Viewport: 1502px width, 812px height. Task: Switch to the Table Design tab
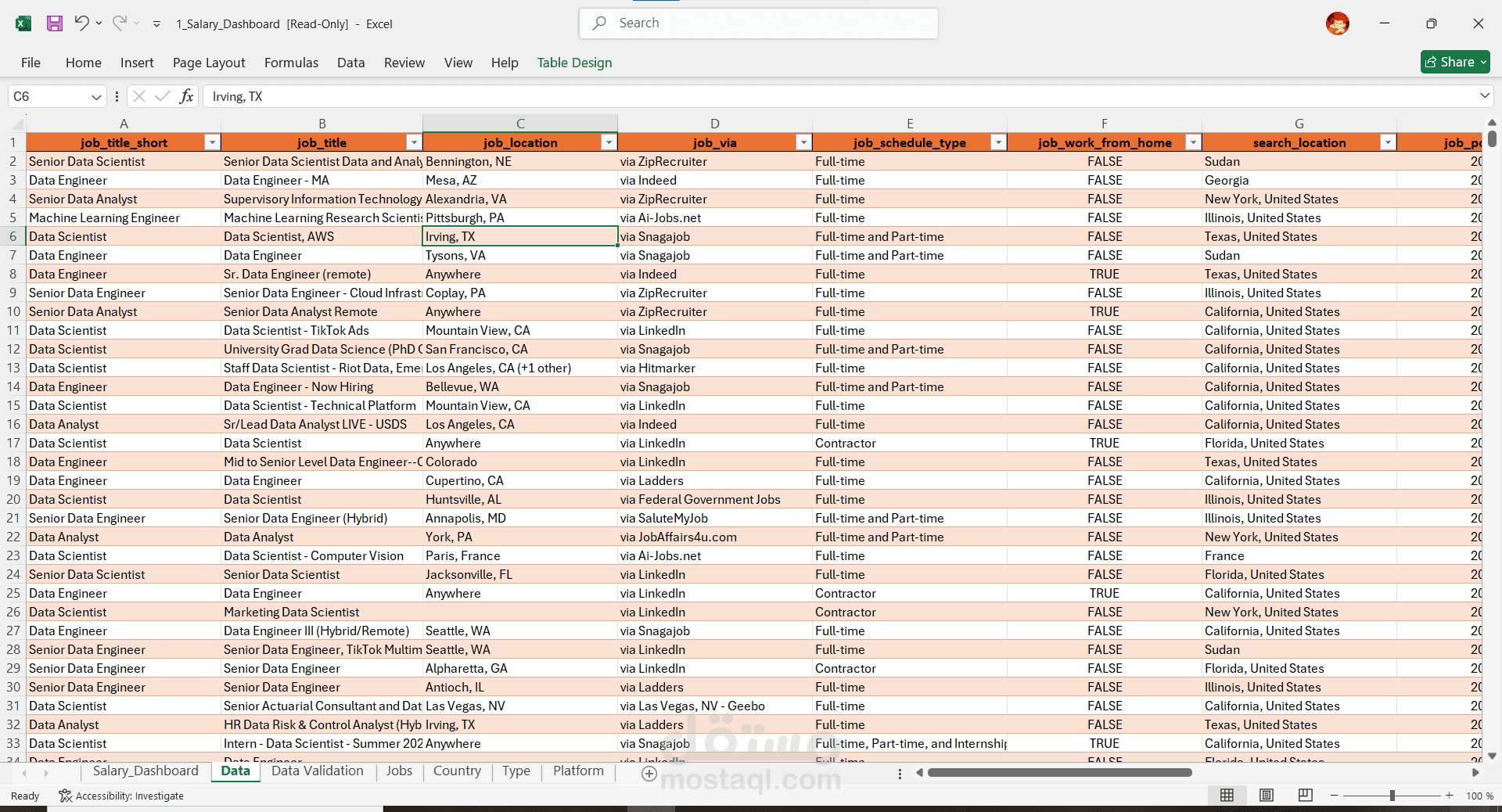pos(574,63)
